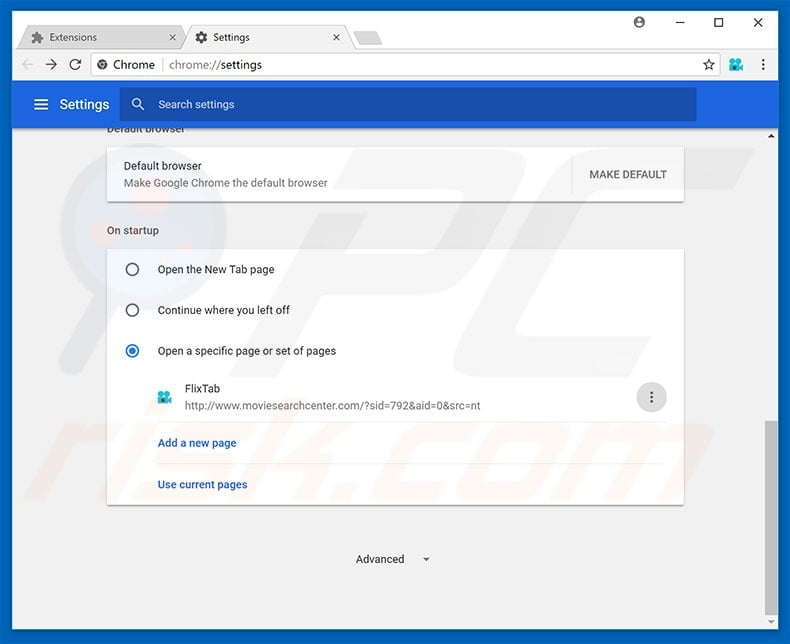Click the moviesearchcenter.com URL text

coord(333,406)
